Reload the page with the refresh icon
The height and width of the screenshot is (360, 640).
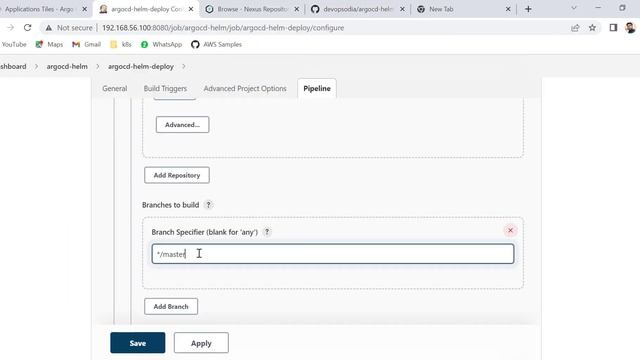pos(27,28)
